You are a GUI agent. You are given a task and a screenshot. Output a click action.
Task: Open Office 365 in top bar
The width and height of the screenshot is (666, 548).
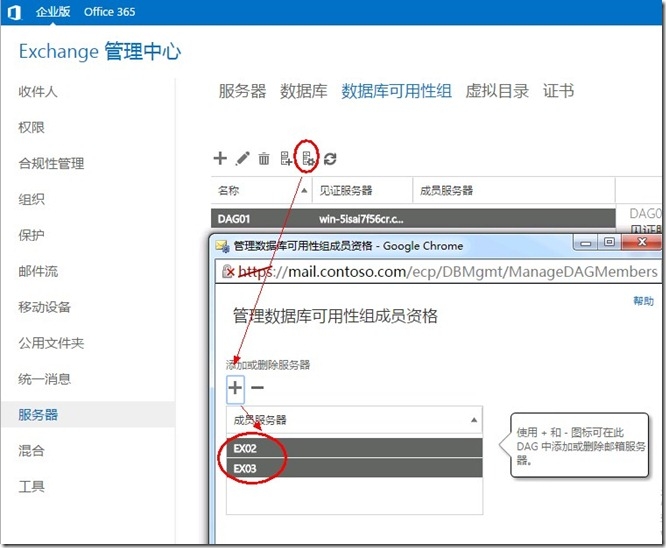pyautogui.click(x=110, y=12)
